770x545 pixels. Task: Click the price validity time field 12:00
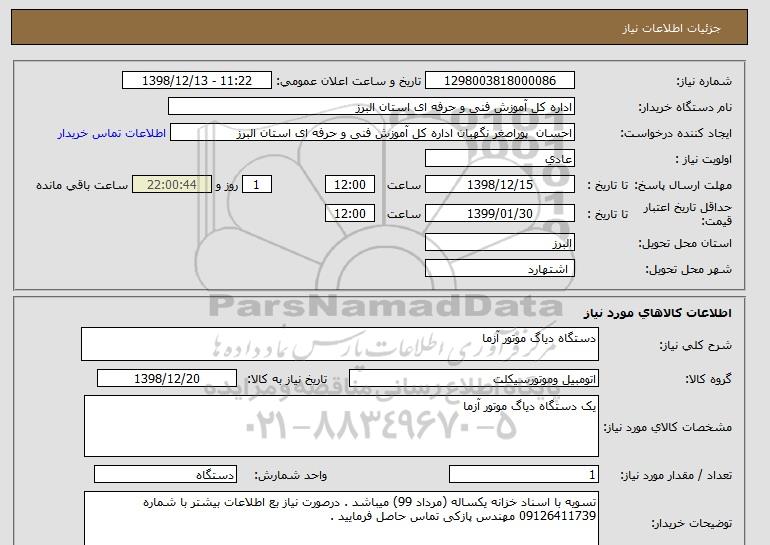tap(350, 213)
